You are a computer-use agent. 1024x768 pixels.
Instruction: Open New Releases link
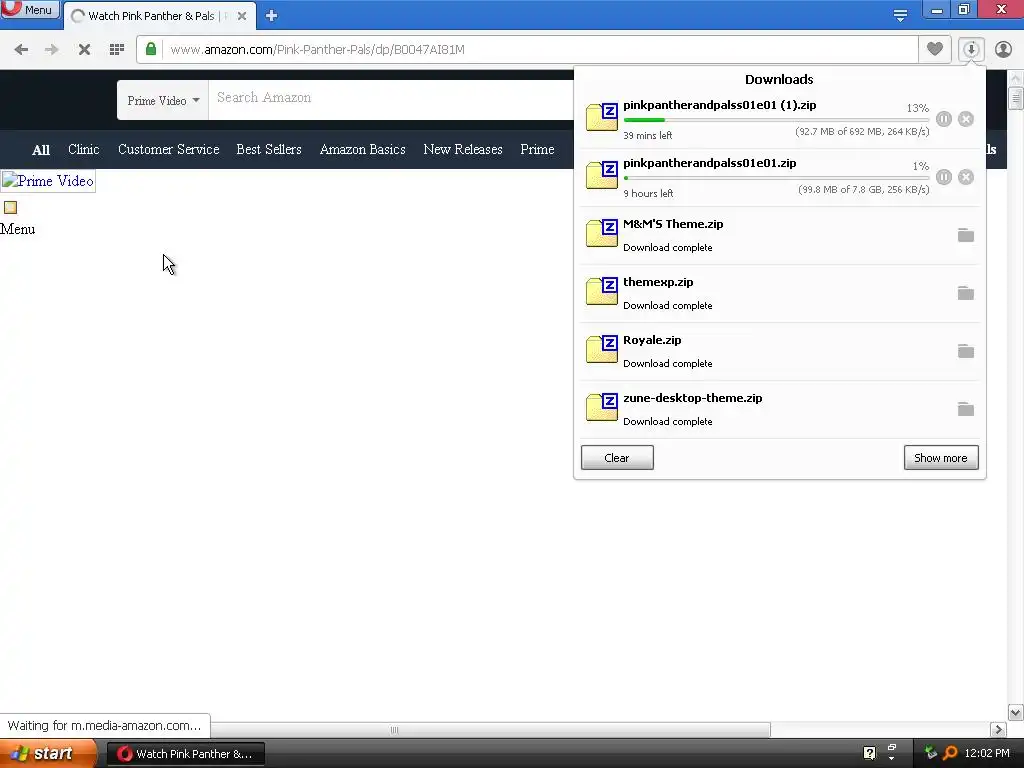(463, 150)
